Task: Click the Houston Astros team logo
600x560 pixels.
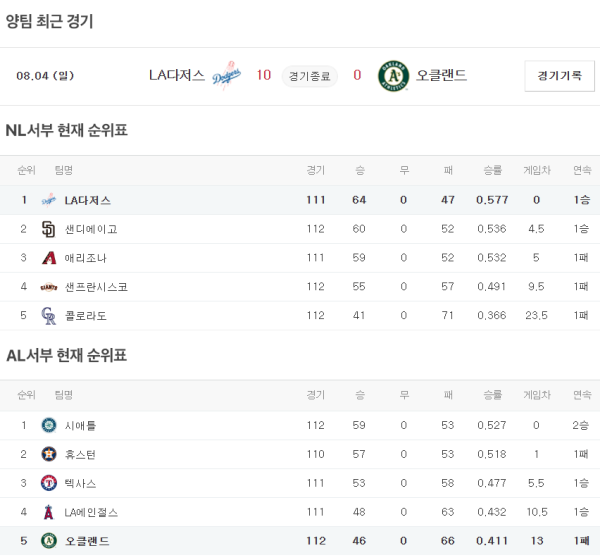Action: [48, 454]
